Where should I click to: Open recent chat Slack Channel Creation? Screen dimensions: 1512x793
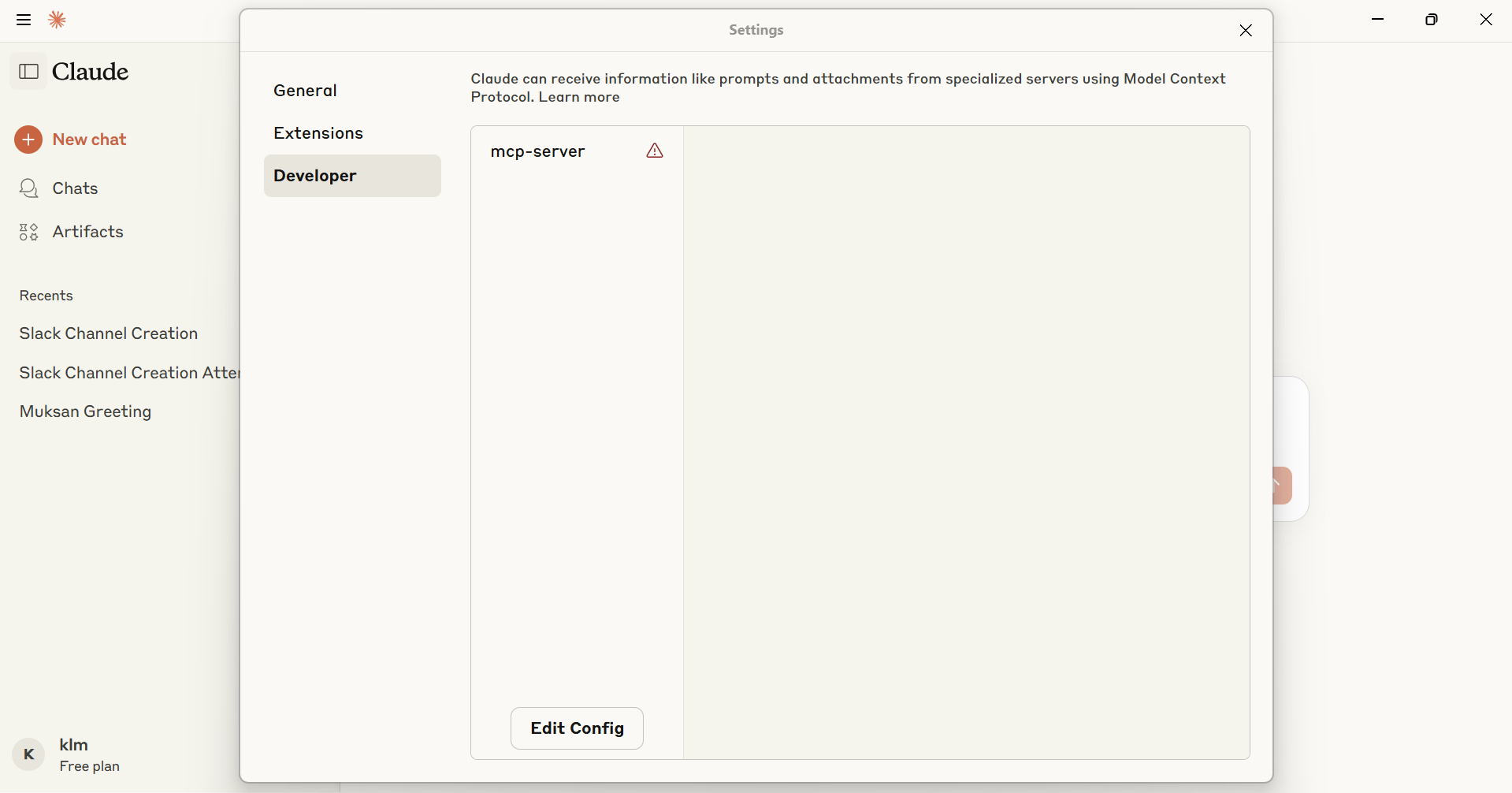[x=109, y=333]
